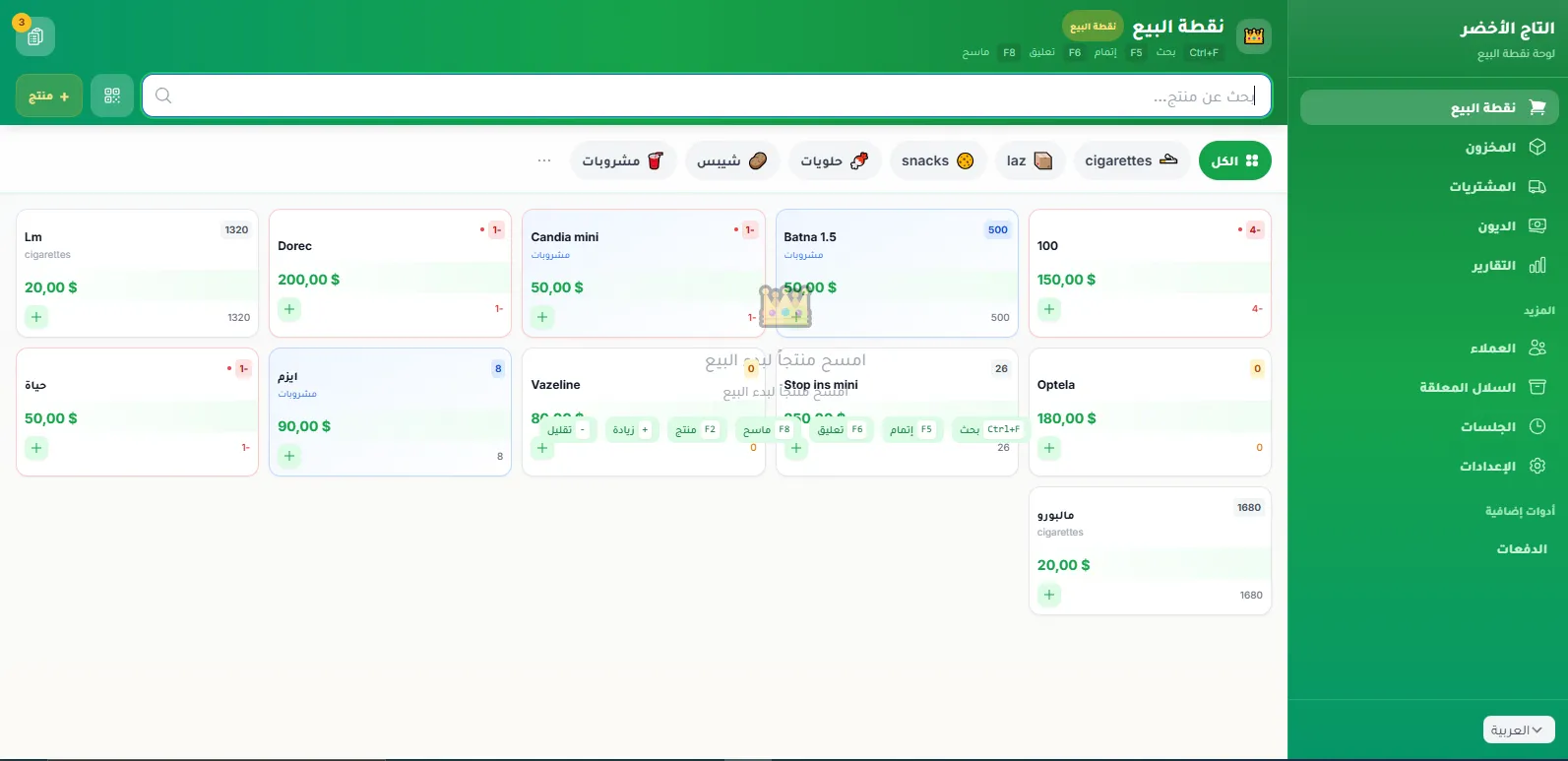Click the F6 تعليق hint in overlay
Image resolution: width=1568 pixels, height=761 pixels.
(844, 429)
